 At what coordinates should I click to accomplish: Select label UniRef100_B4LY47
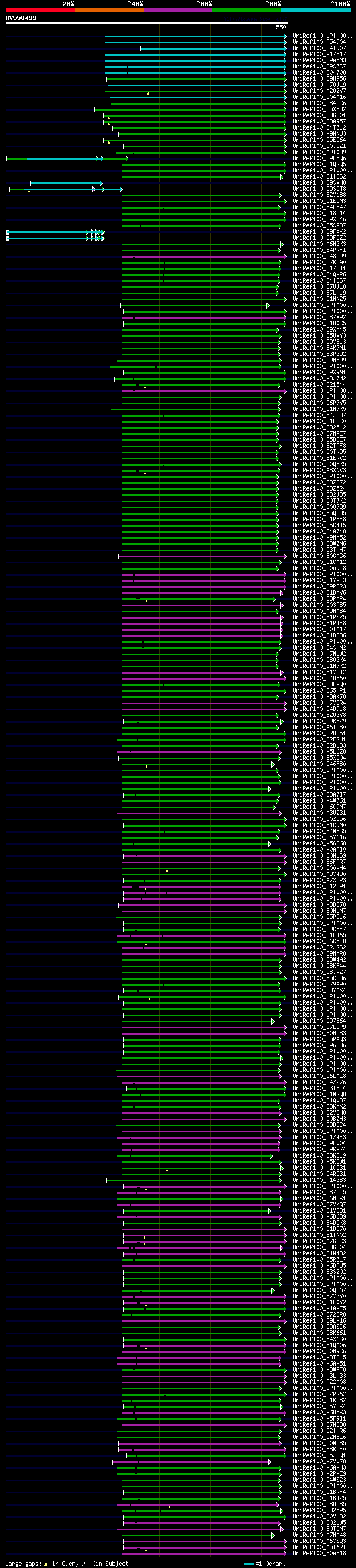(x=319, y=207)
